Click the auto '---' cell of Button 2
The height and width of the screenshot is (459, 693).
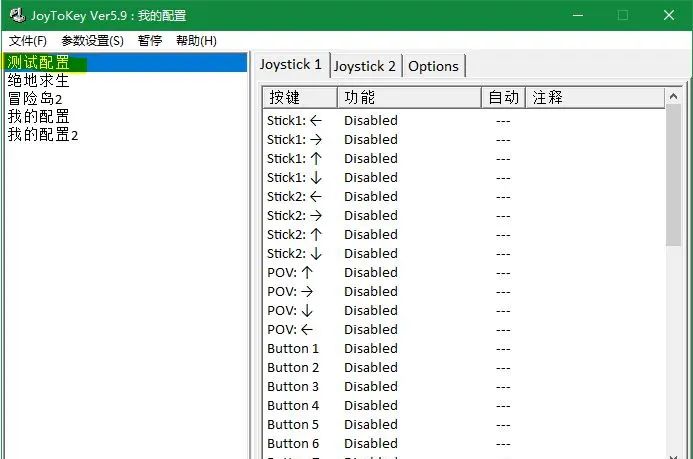(x=503, y=368)
